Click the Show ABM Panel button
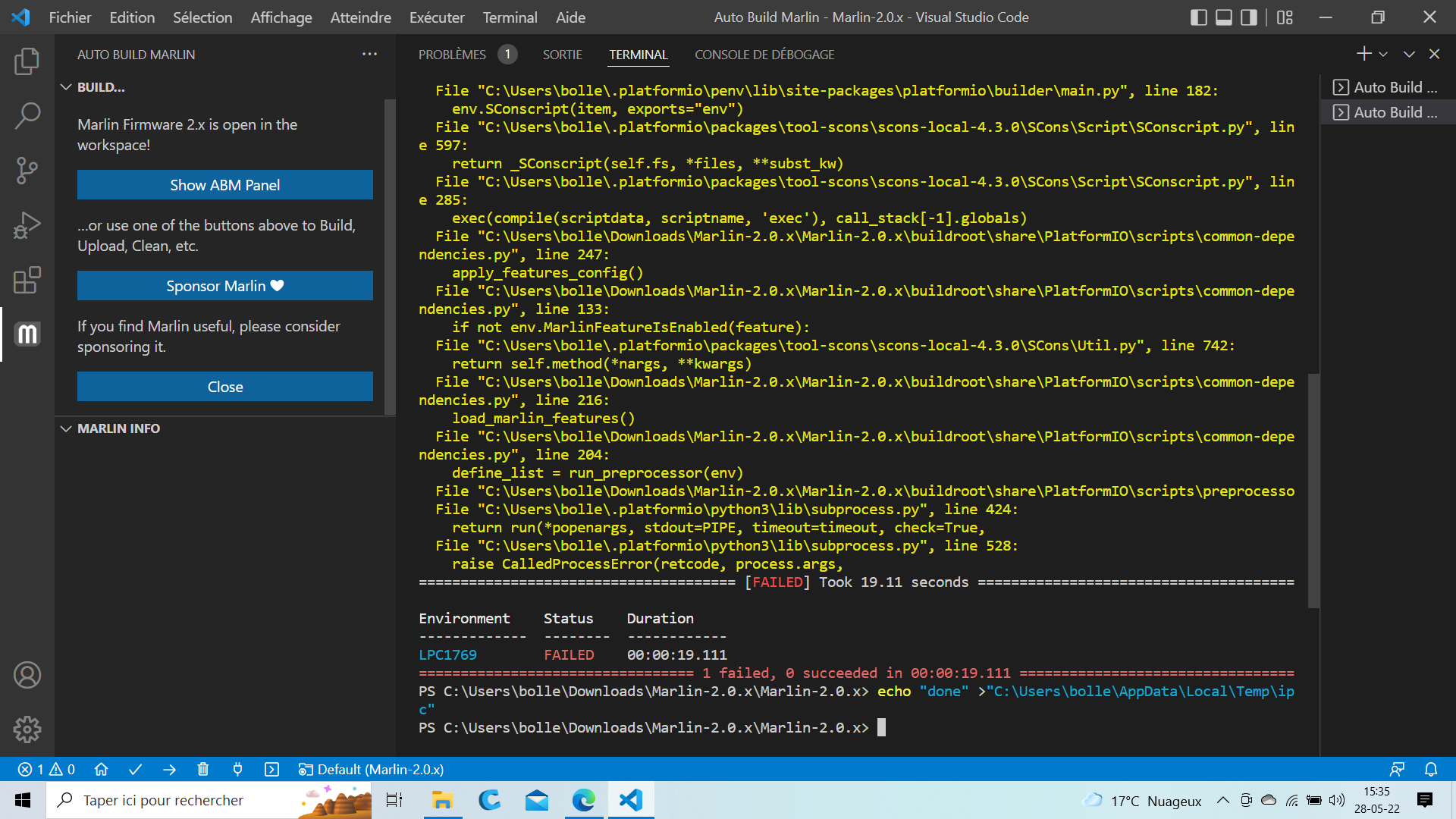The width and height of the screenshot is (1456, 819). click(x=224, y=185)
